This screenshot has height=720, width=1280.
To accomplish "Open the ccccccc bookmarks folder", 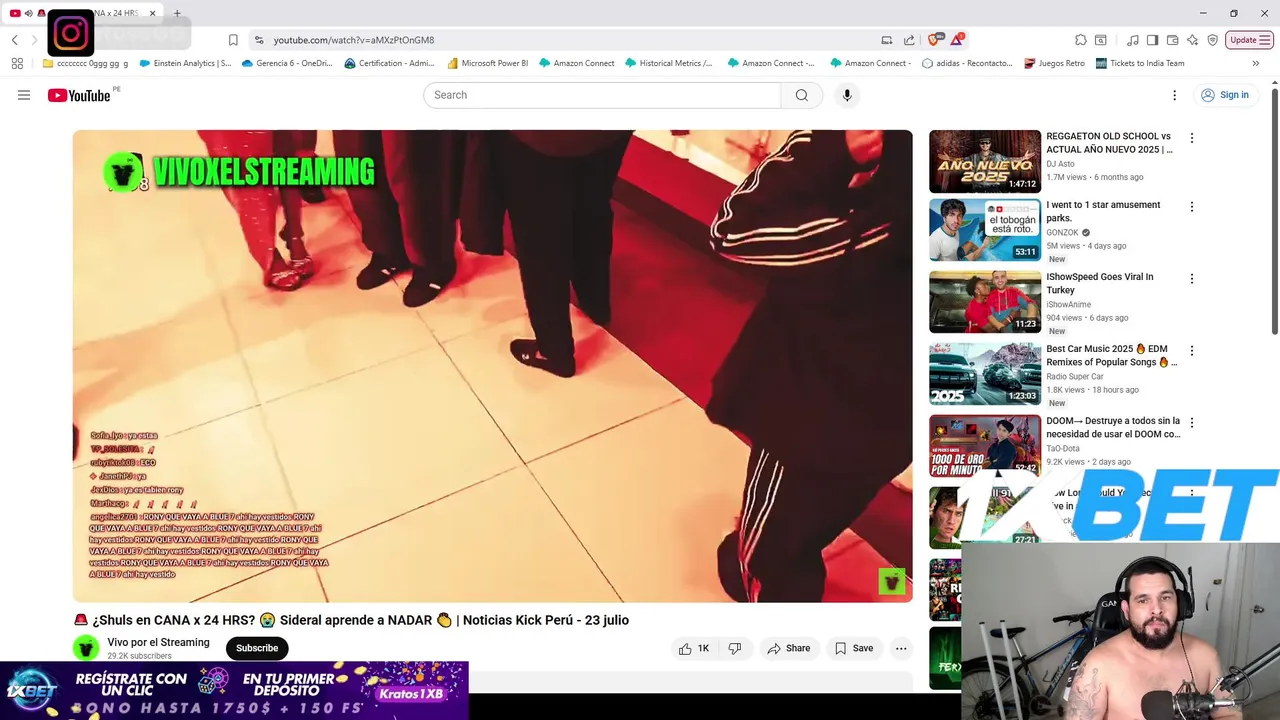I will [85, 63].
